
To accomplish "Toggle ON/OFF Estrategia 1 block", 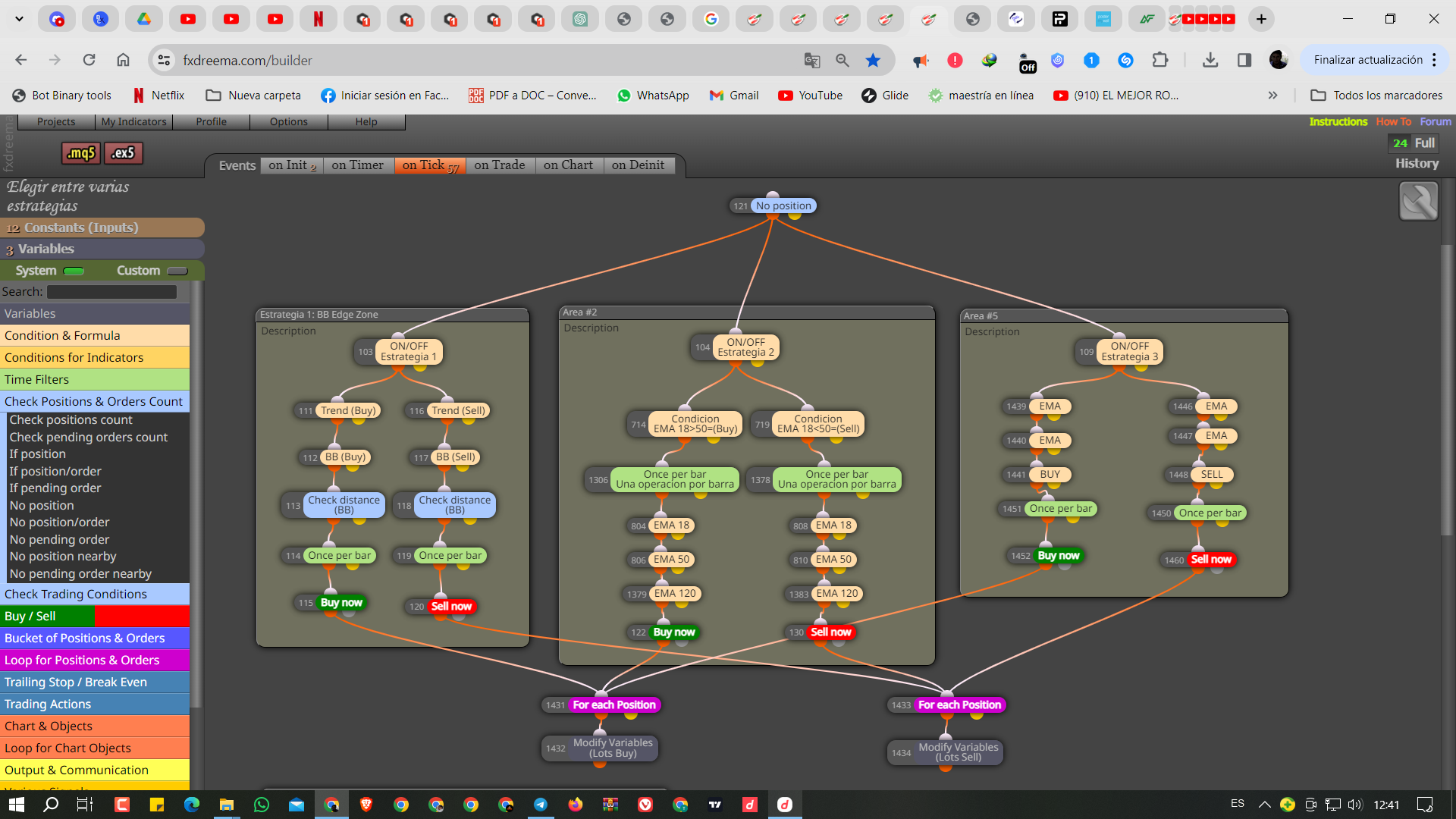I will click(409, 351).
